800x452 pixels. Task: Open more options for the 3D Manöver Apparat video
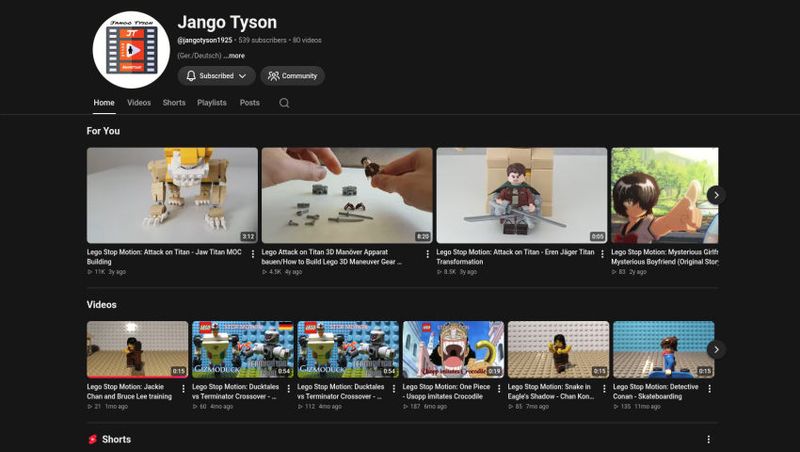pos(428,254)
